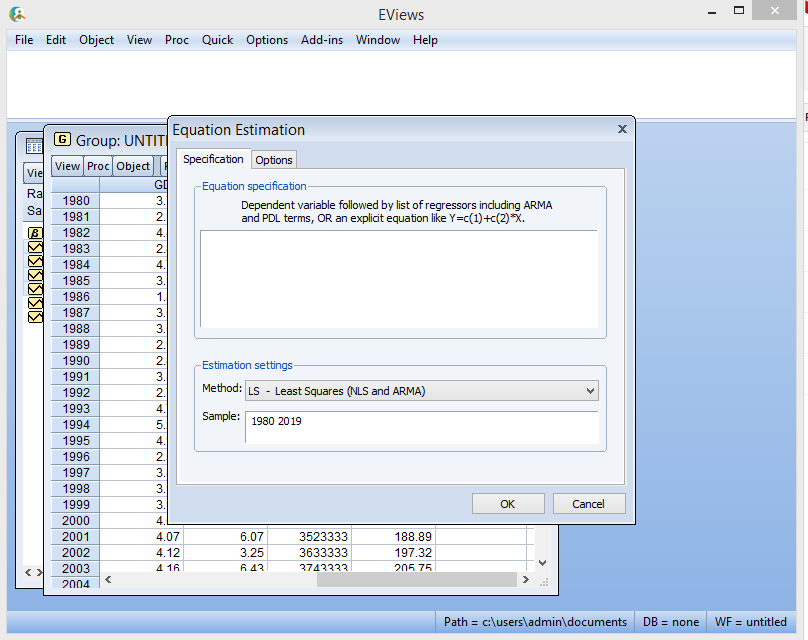The image size is (808, 640).
Task: Click Object button in Group window toolbar
Action: [x=133, y=166]
